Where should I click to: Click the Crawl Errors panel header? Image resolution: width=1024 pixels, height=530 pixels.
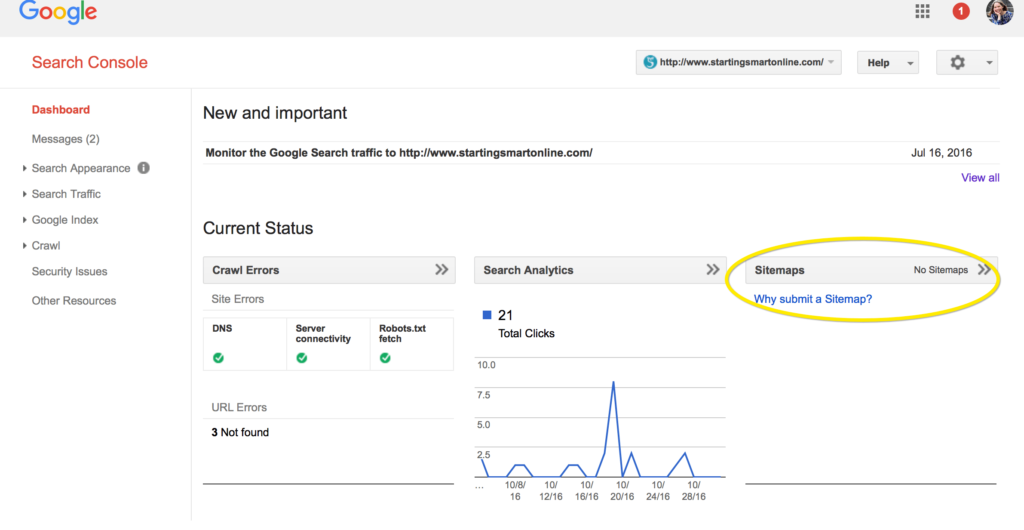(329, 270)
